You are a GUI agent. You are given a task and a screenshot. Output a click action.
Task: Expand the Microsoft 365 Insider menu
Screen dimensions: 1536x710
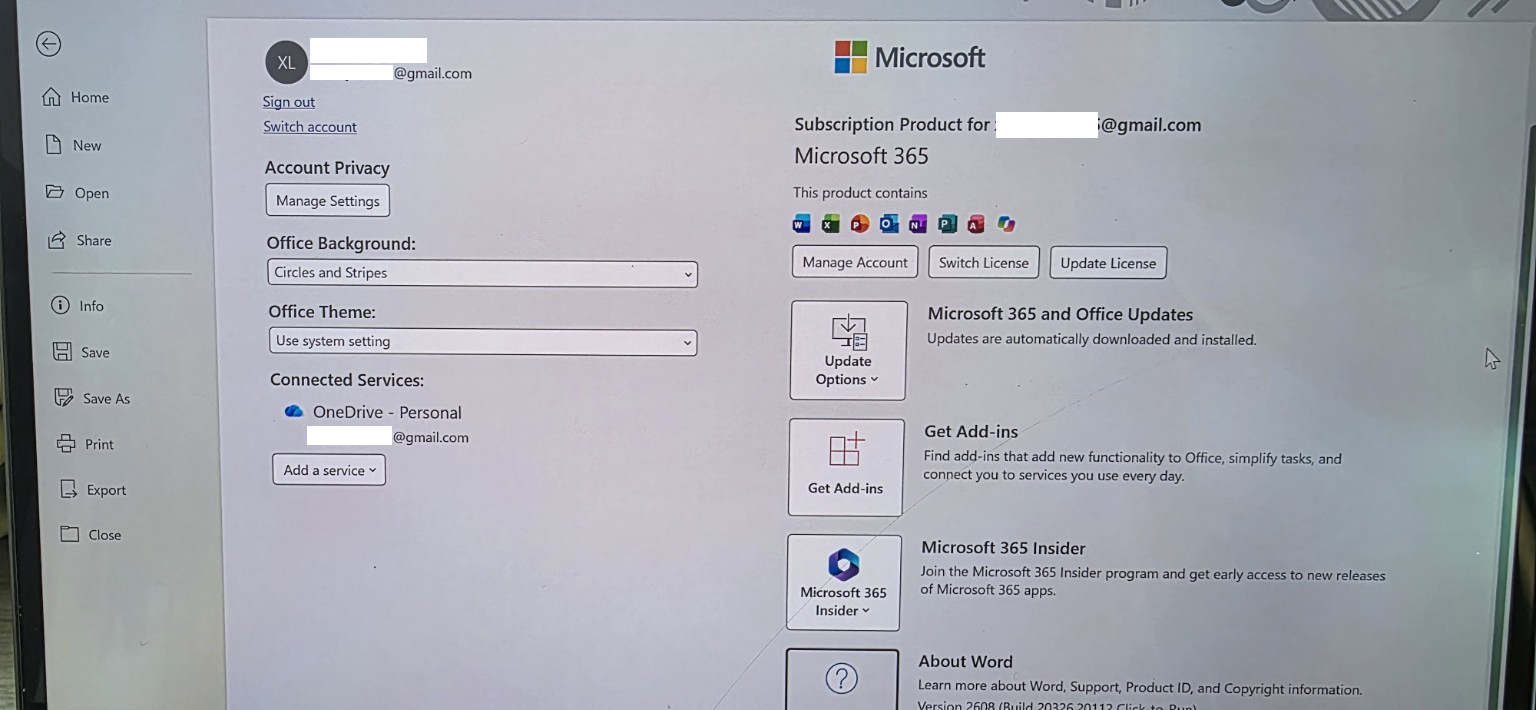pyautogui.click(x=844, y=582)
